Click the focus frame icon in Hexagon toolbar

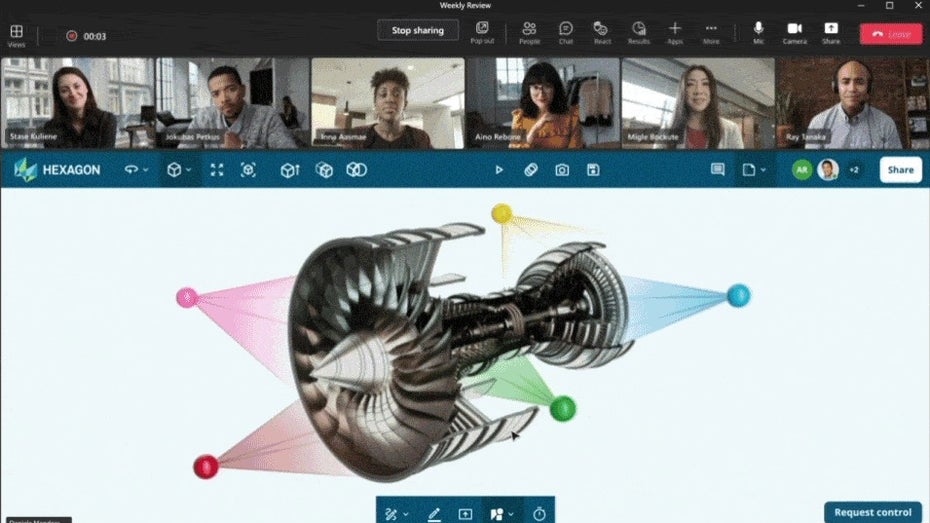tap(248, 170)
